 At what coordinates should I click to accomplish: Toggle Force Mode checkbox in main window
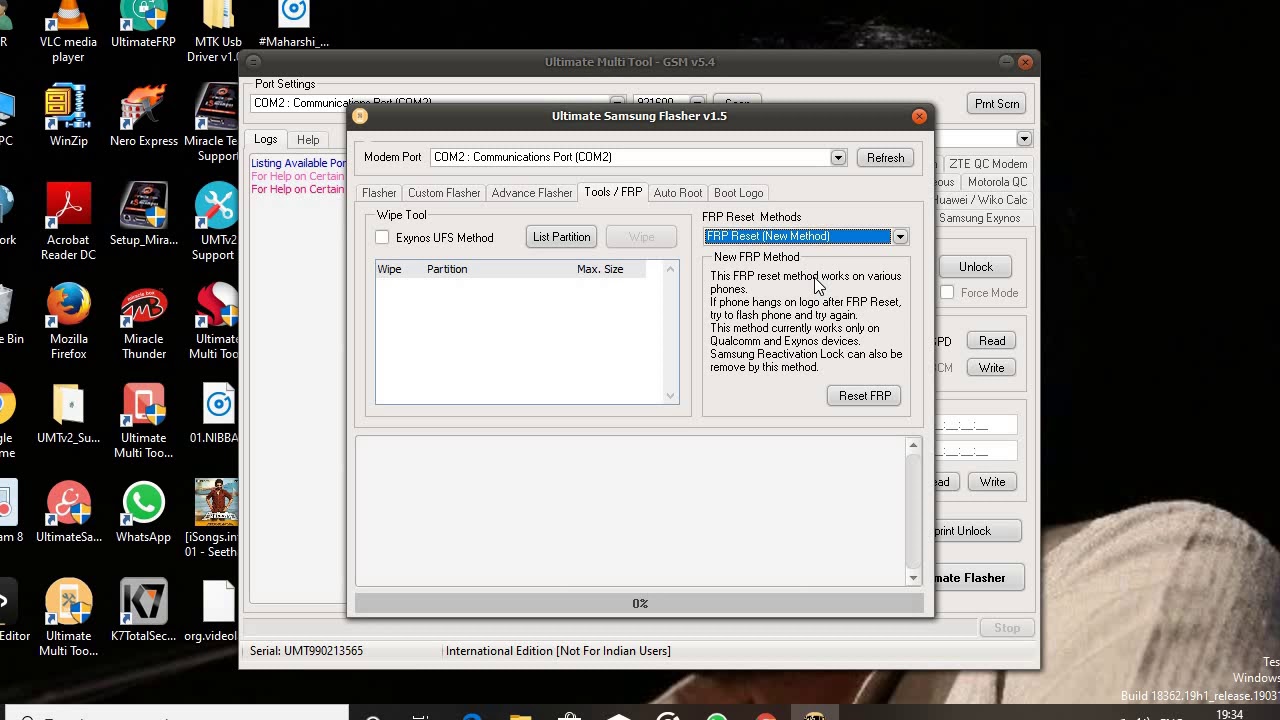pyautogui.click(x=947, y=293)
